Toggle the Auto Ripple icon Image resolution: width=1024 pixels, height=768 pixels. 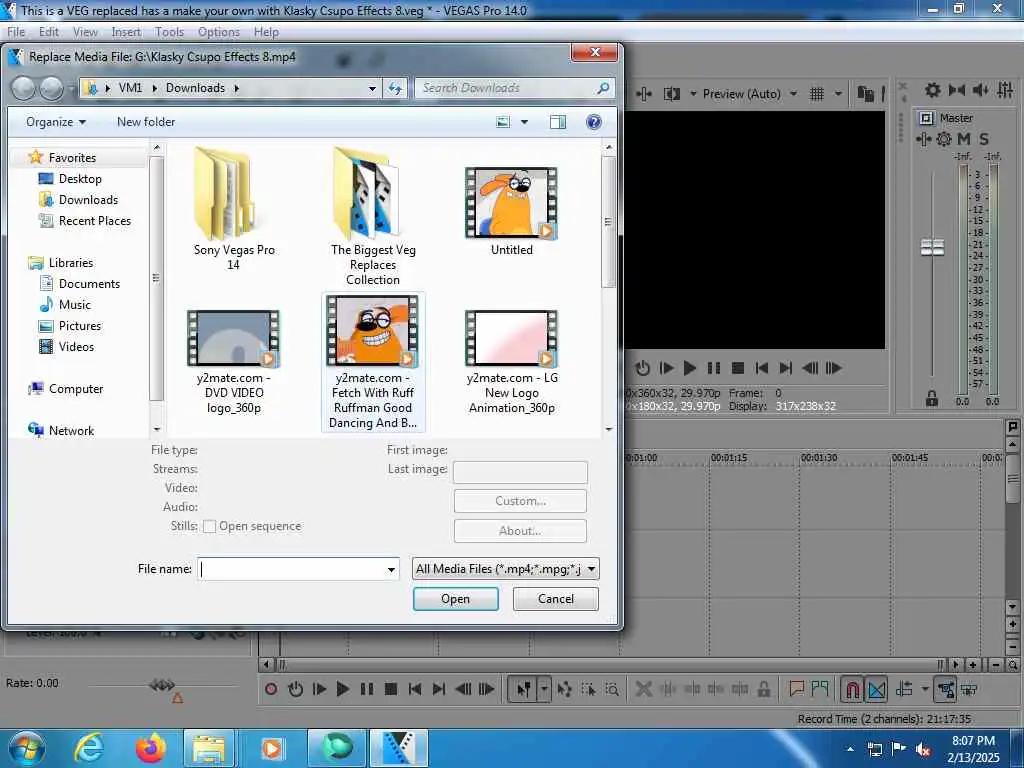904,689
